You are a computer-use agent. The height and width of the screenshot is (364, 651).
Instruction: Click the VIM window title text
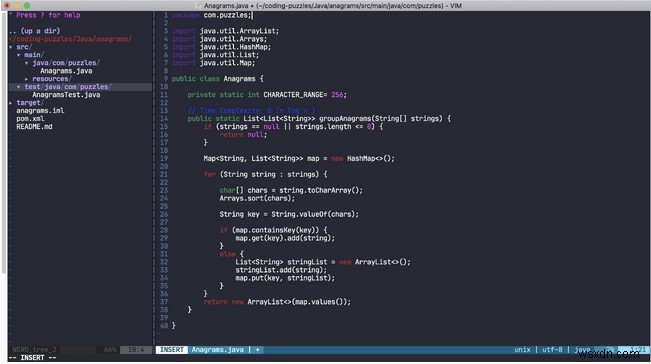tap(333, 6)
